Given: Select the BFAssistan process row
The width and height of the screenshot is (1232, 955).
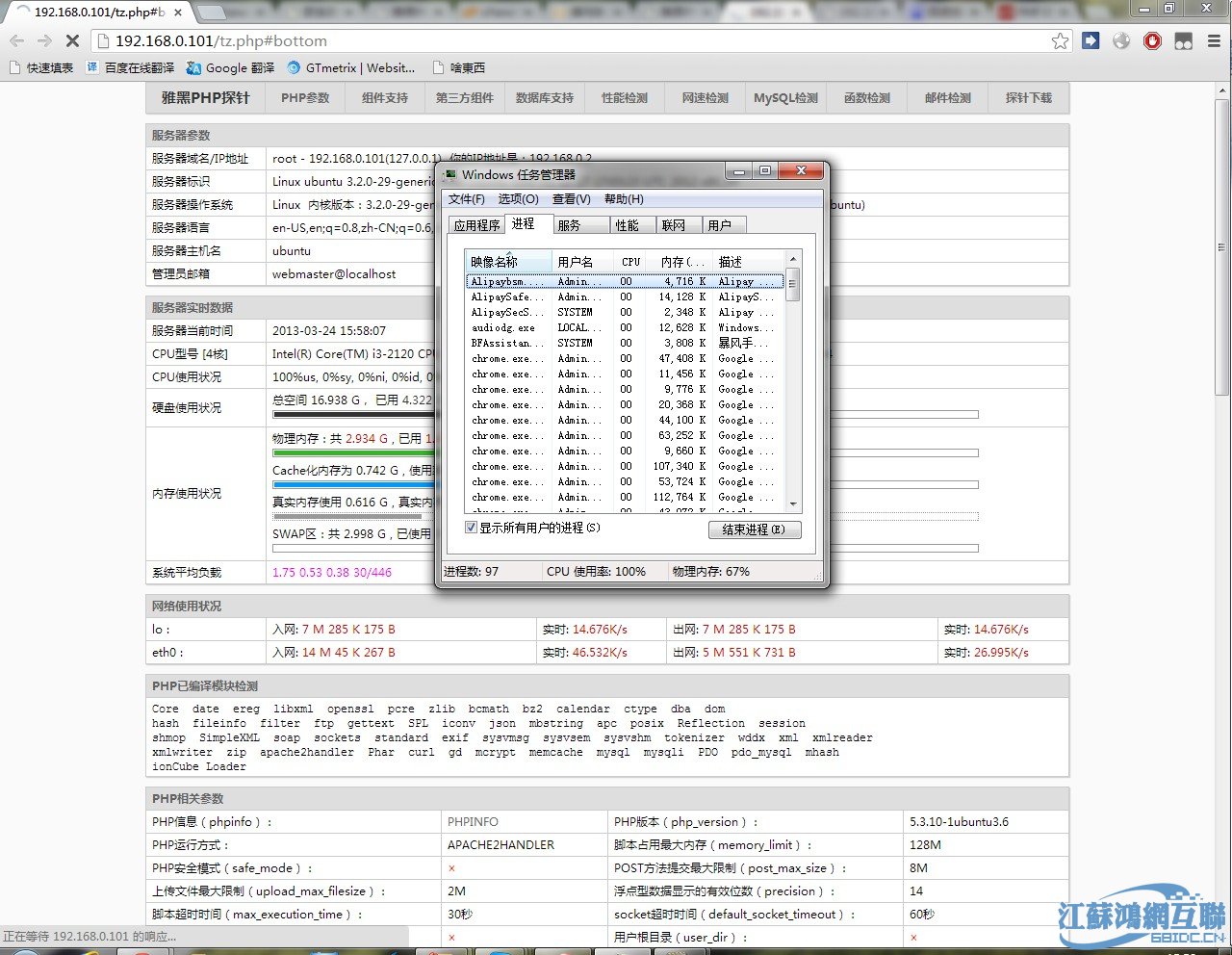Looking at the screenshot, I should [x=625, y=343].
